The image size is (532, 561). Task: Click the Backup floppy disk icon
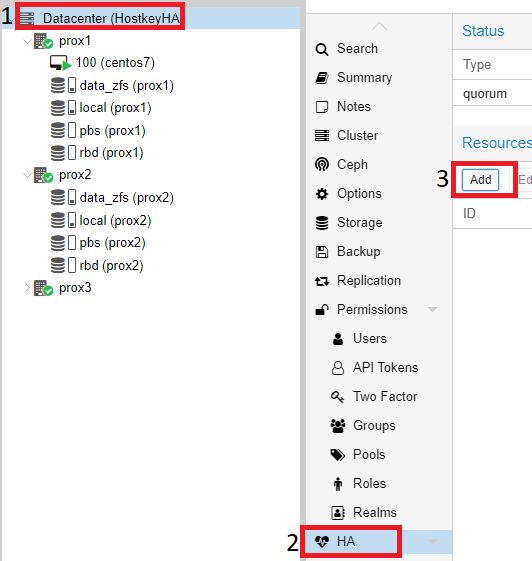[x=322, y=252]
